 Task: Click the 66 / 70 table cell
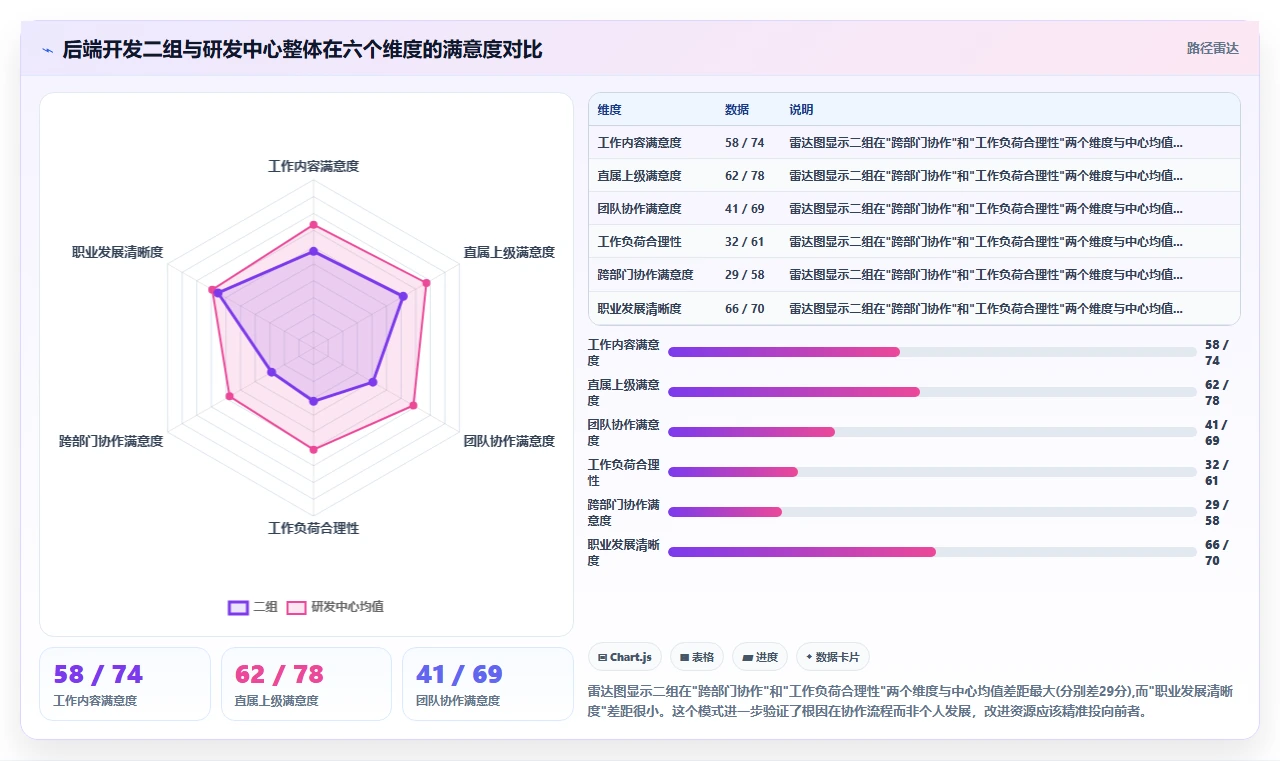[x=744, y=309]
